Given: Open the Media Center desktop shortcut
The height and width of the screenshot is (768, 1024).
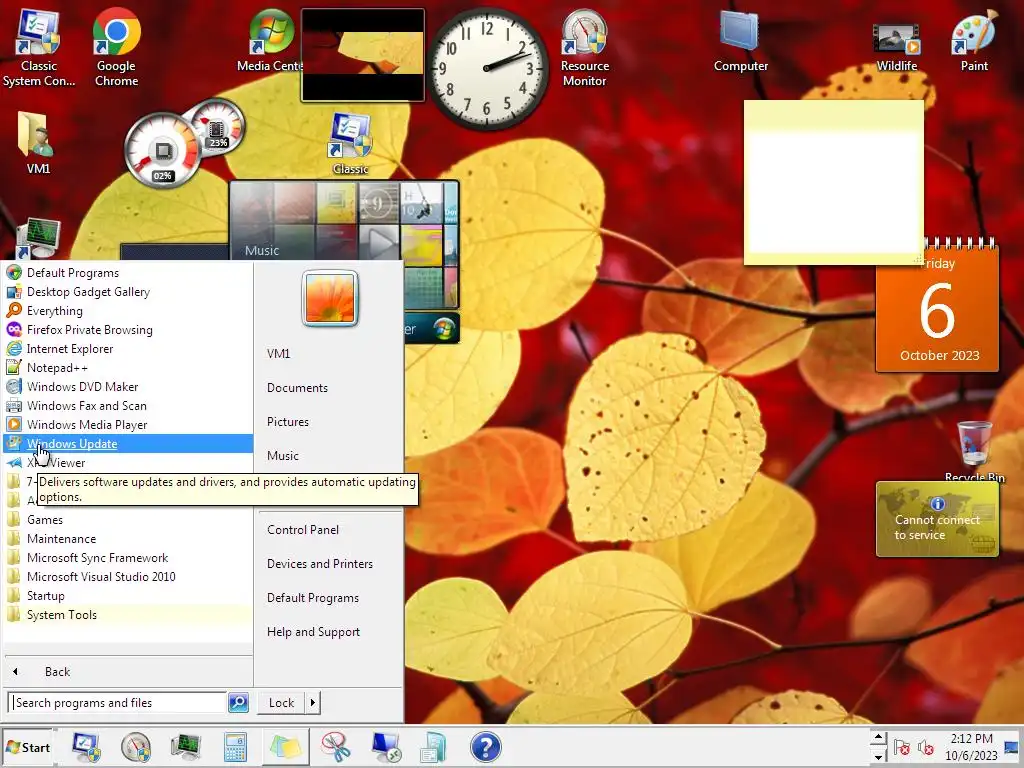Looking at the screenshot, I should [269, 40].
